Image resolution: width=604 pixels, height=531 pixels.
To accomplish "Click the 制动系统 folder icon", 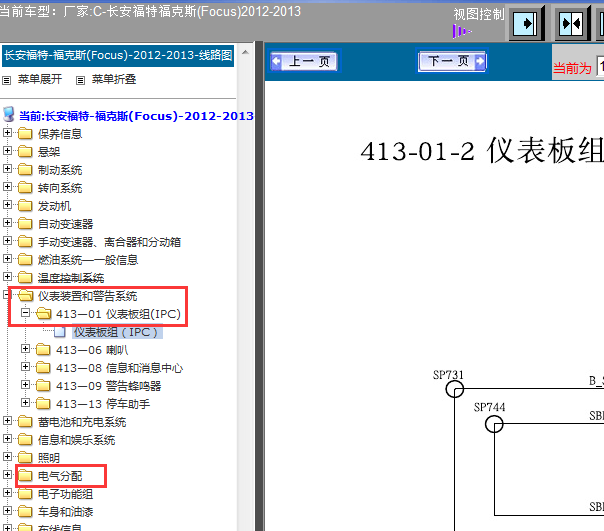I will click(25, 170).
